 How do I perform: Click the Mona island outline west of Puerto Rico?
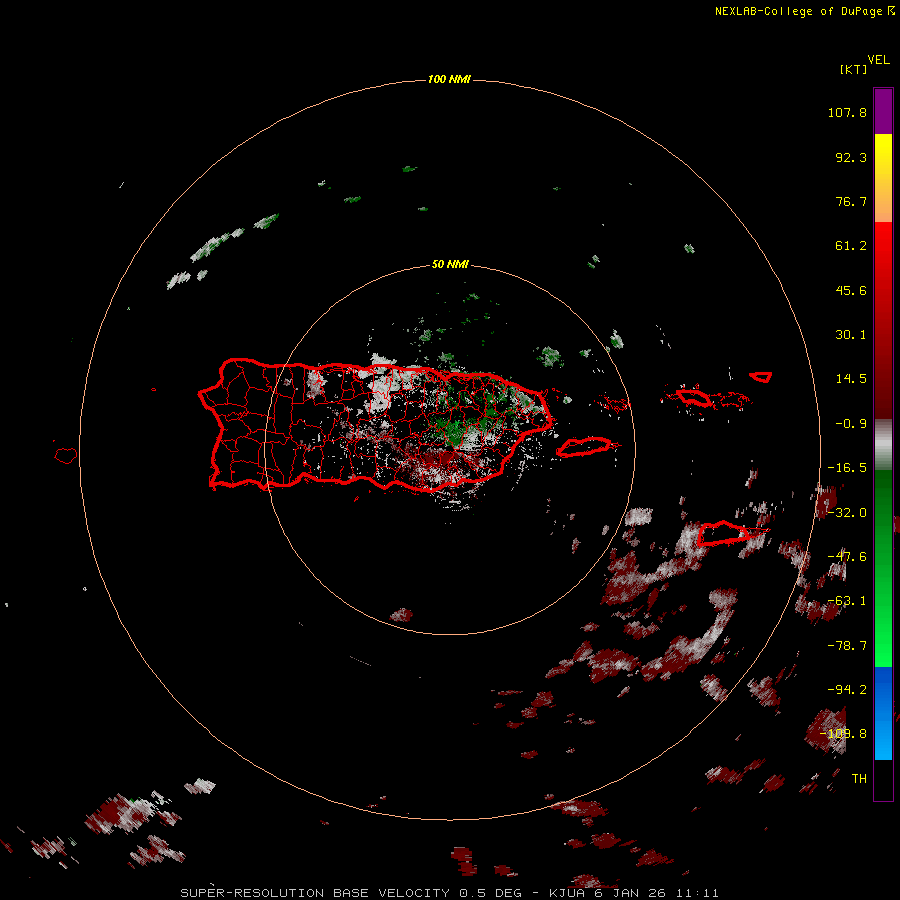coord(66,455)
